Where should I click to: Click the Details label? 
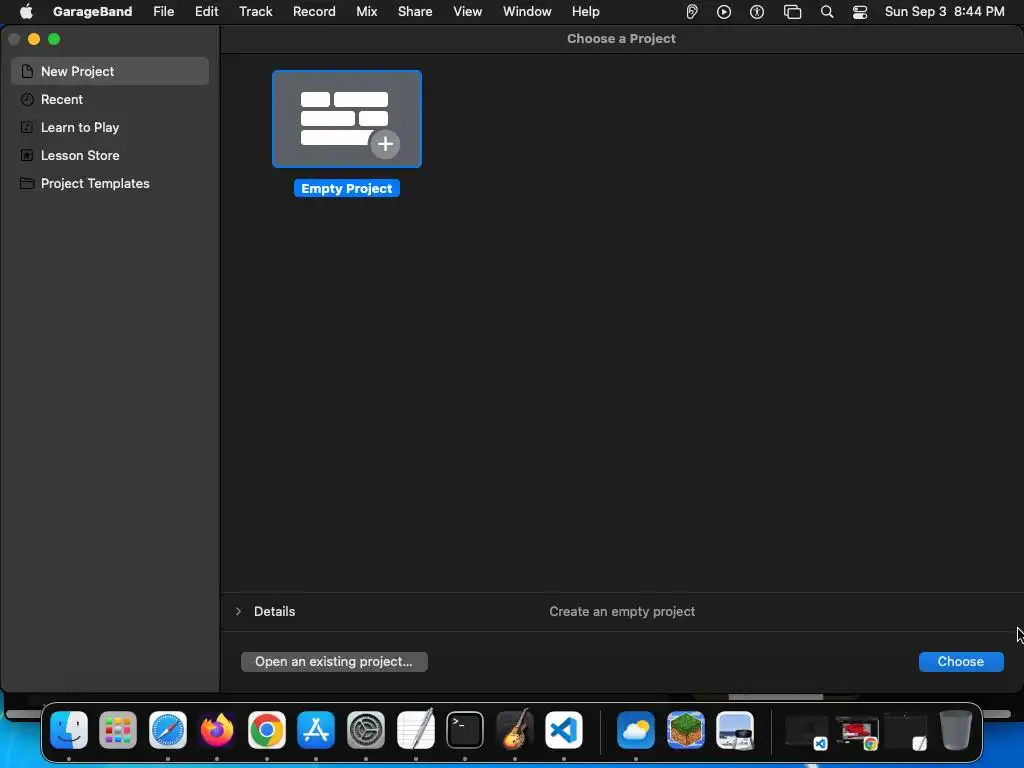274,611
